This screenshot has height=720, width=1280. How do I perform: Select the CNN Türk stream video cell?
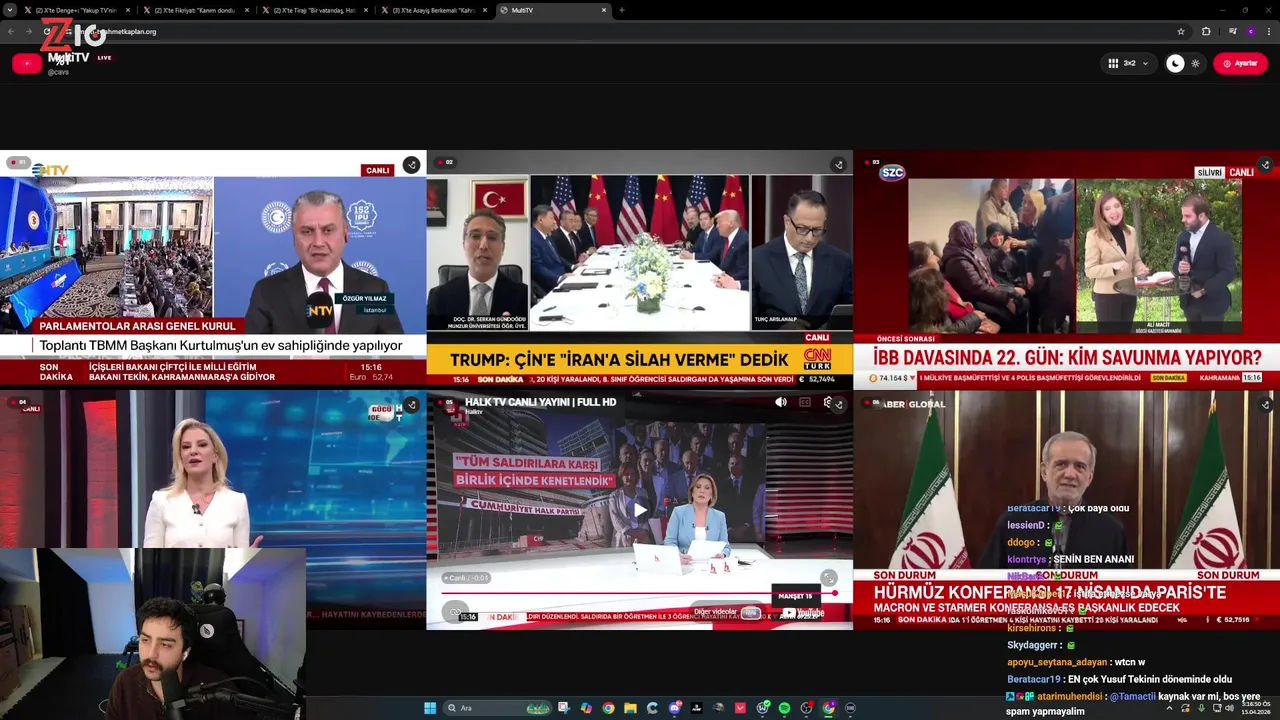coord(640,268)
